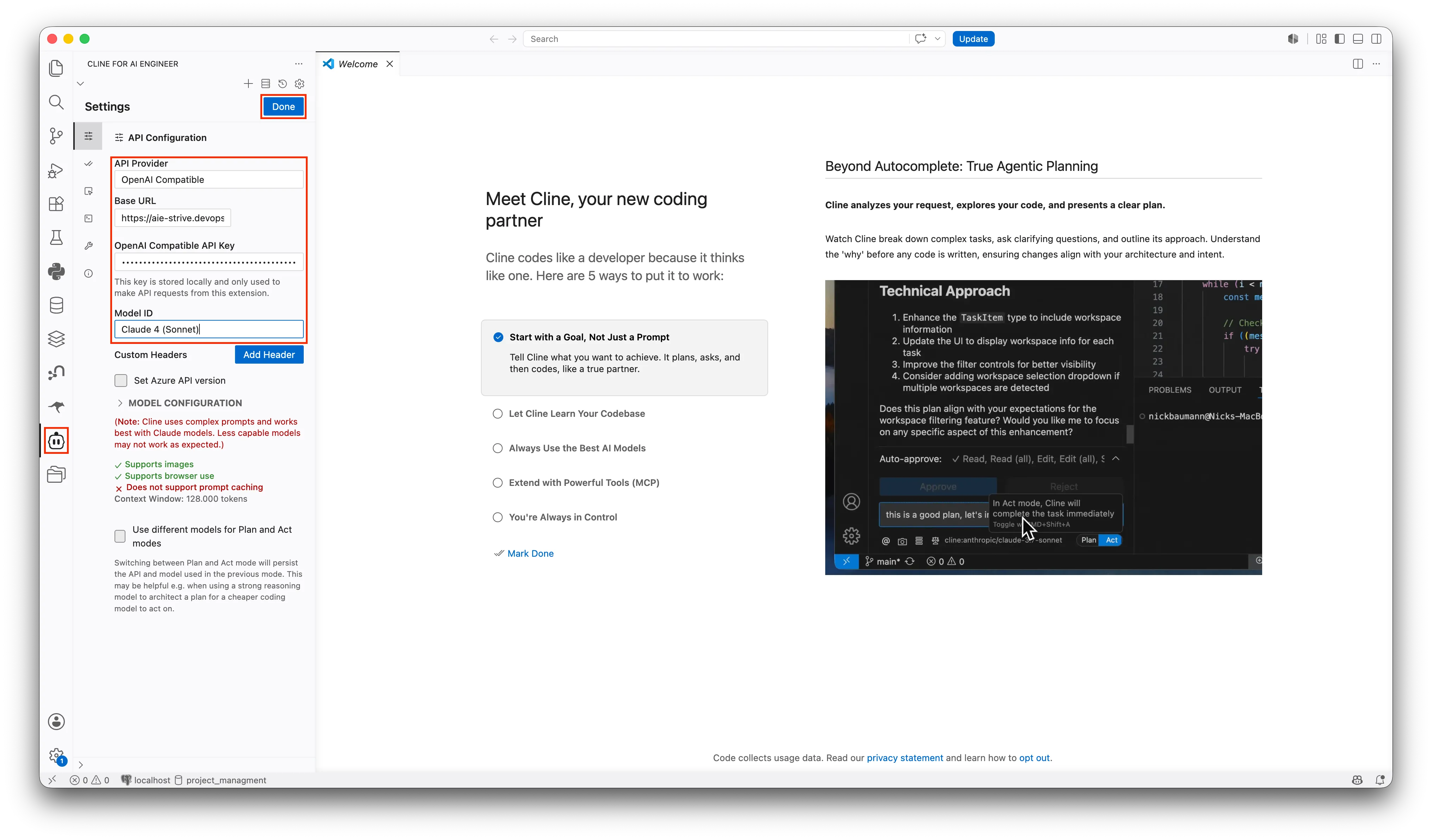The width and height of the screenshot is (1432, 840).
Task: Select Start with a Goal radio step
Action: (498, 337)
